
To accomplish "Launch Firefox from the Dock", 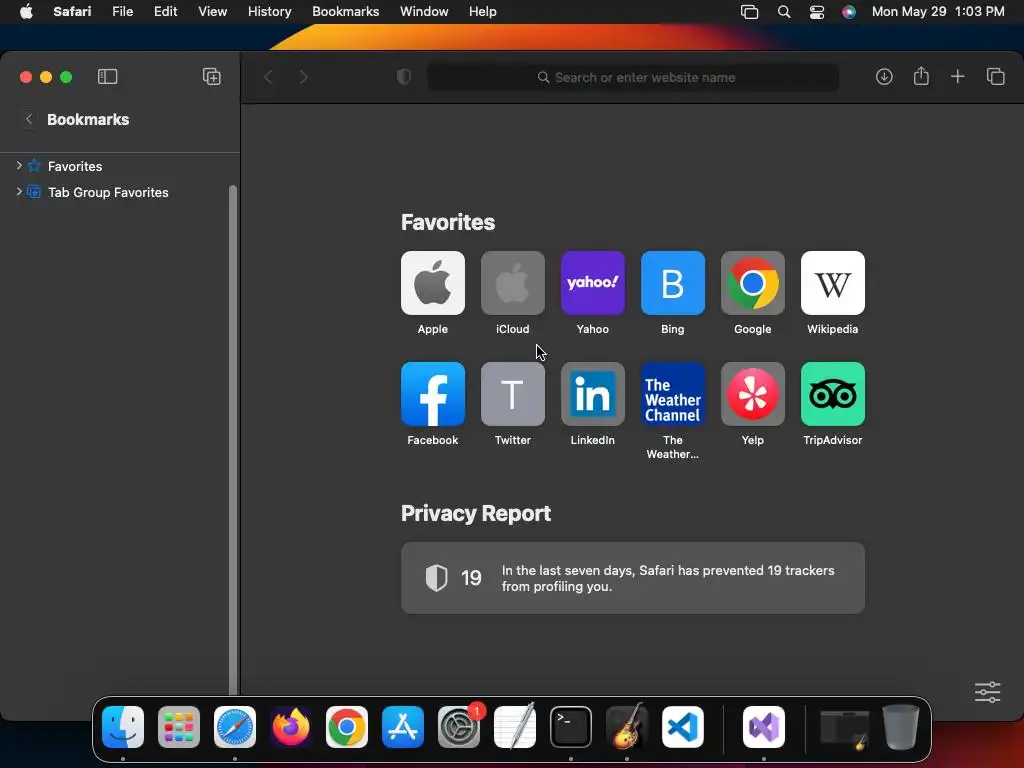I will (x=291, y=727).
